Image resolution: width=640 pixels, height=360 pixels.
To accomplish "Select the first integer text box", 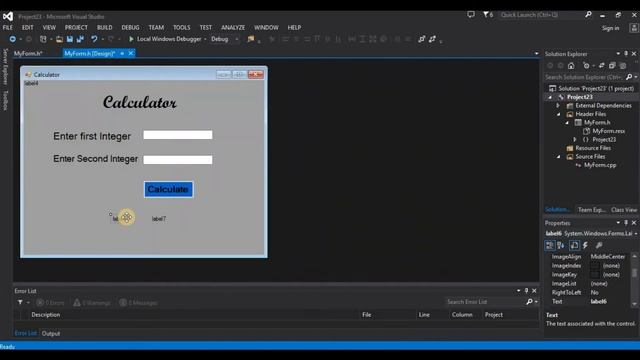I will 178,135.
